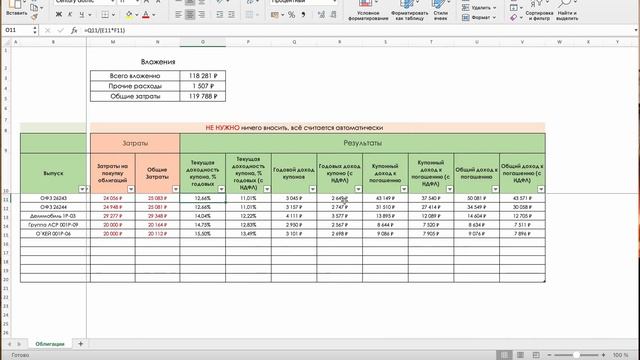Open Условное форматирование menu

pyautogui.click(x=368, y=10)
